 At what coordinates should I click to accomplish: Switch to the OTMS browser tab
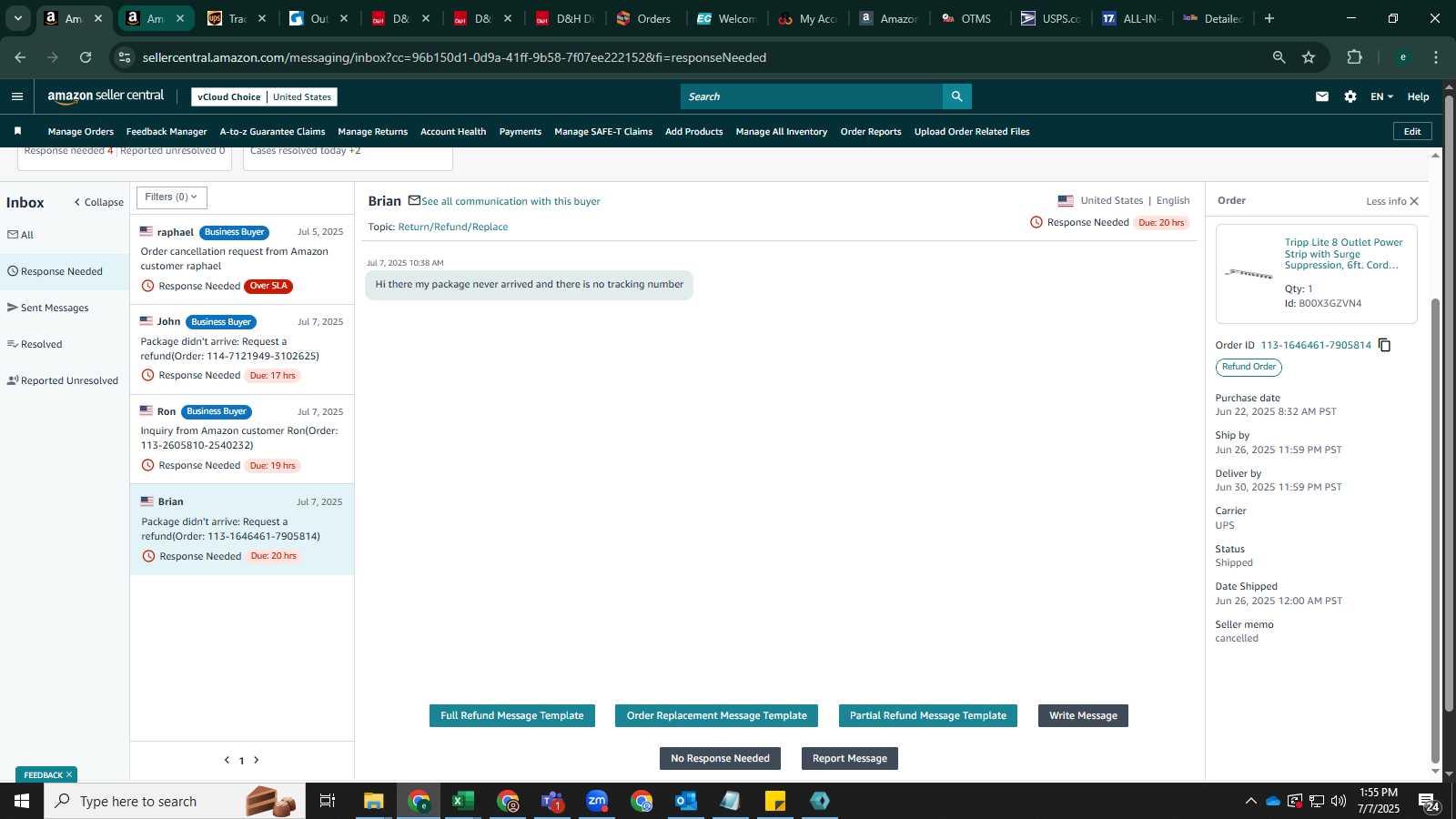click(x=966, y=18)
